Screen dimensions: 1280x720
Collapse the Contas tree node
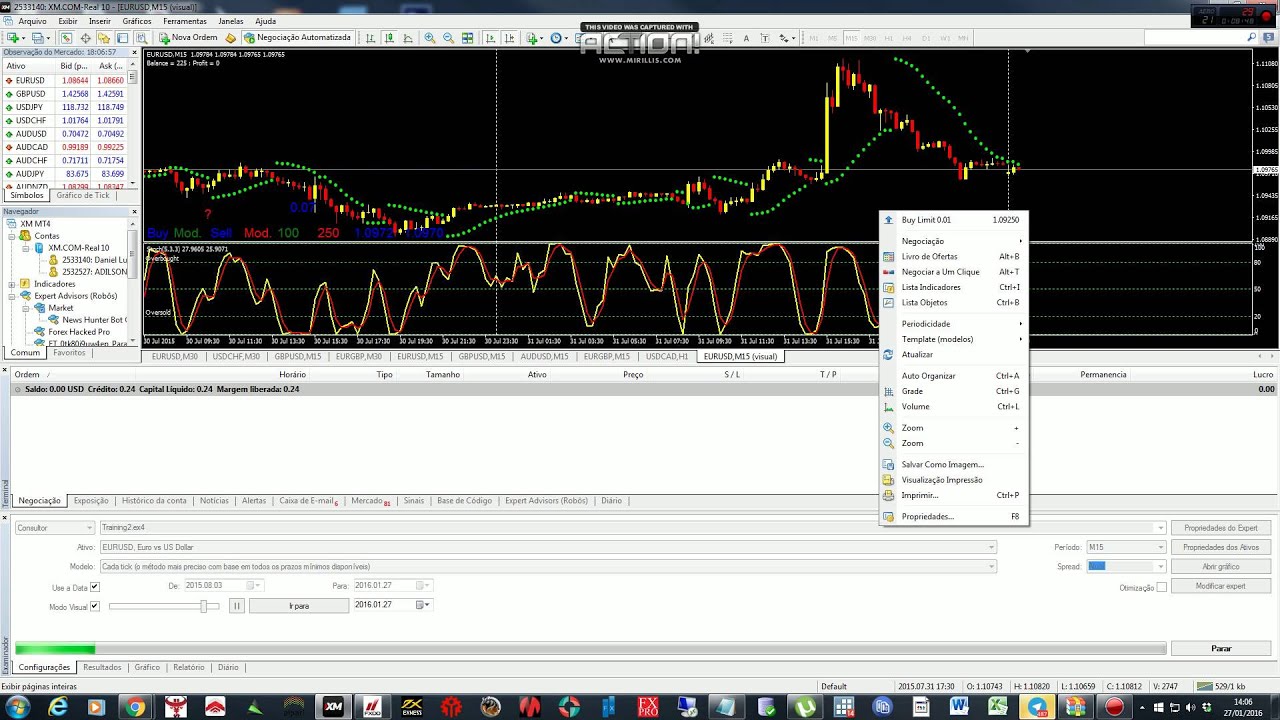(13, 236)
